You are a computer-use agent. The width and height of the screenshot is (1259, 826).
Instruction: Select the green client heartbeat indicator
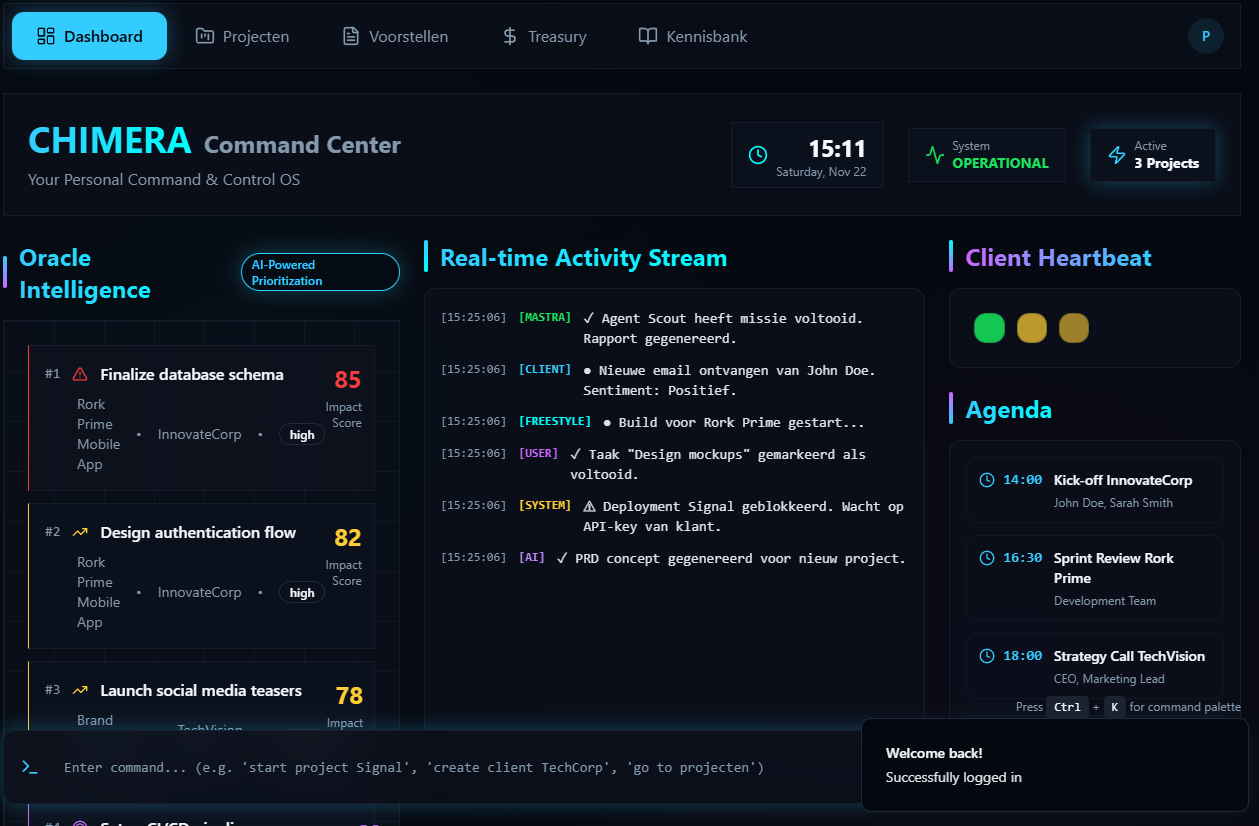coord(989,328)
